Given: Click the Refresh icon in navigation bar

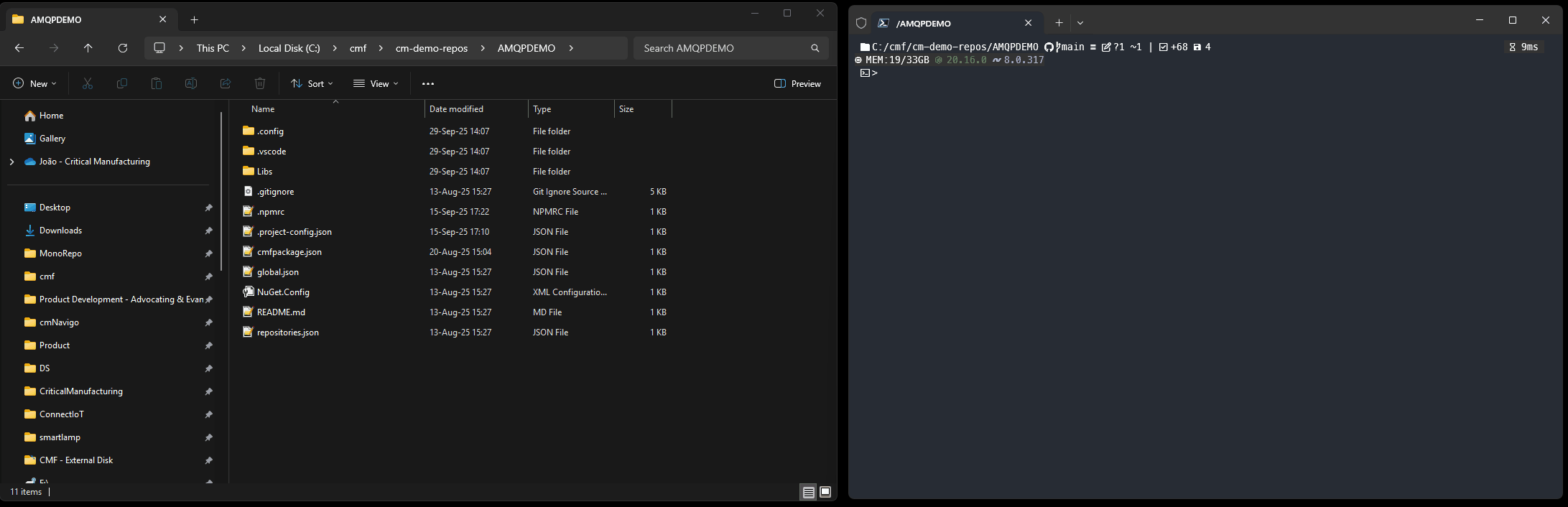Looking at the screenshot, I should pyautogui.click(x=123, y=48).
